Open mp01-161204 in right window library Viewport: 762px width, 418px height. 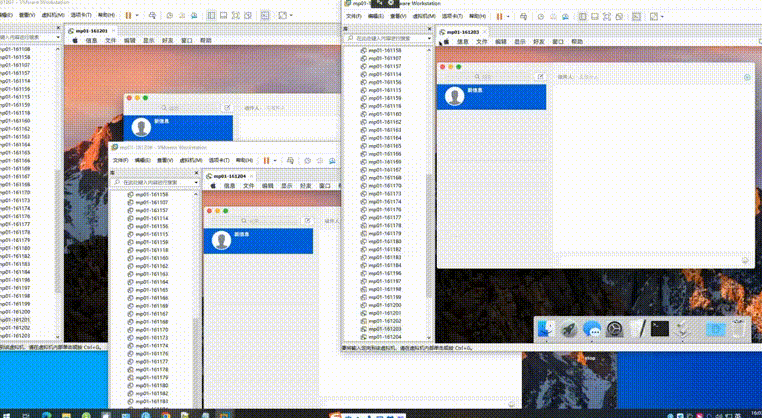pos(384,337)
